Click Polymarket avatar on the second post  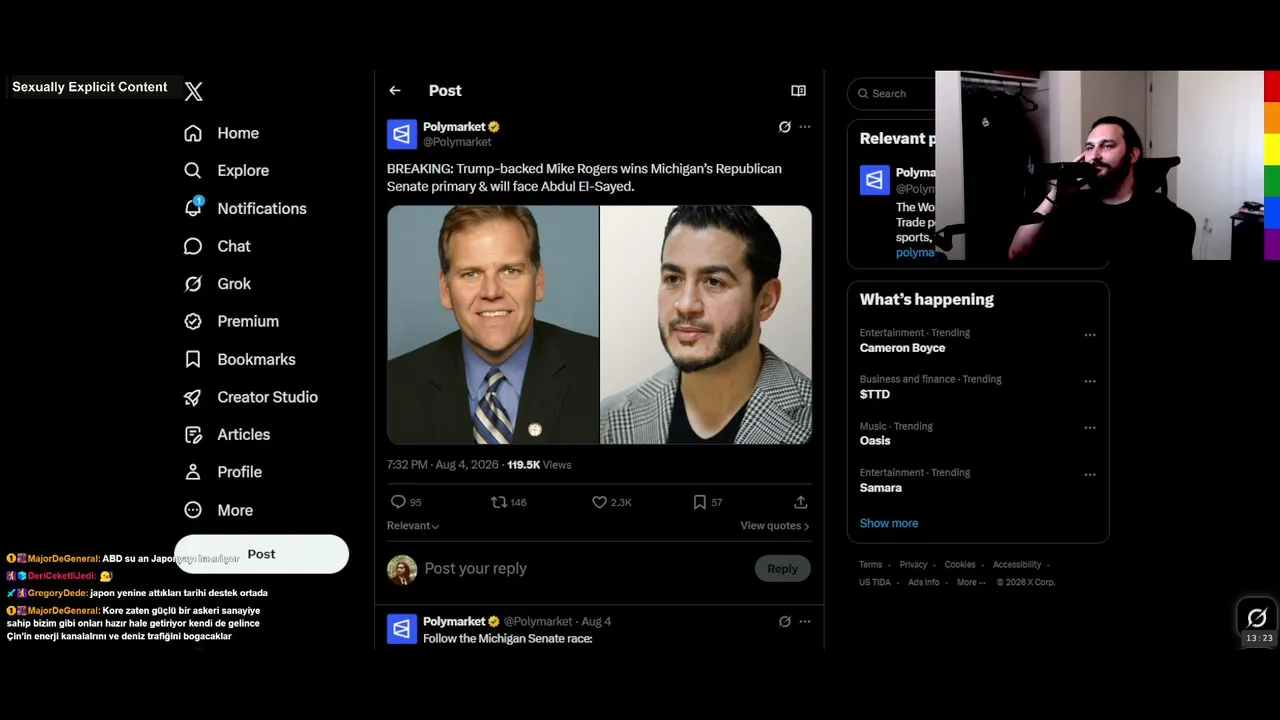[402, 629]
